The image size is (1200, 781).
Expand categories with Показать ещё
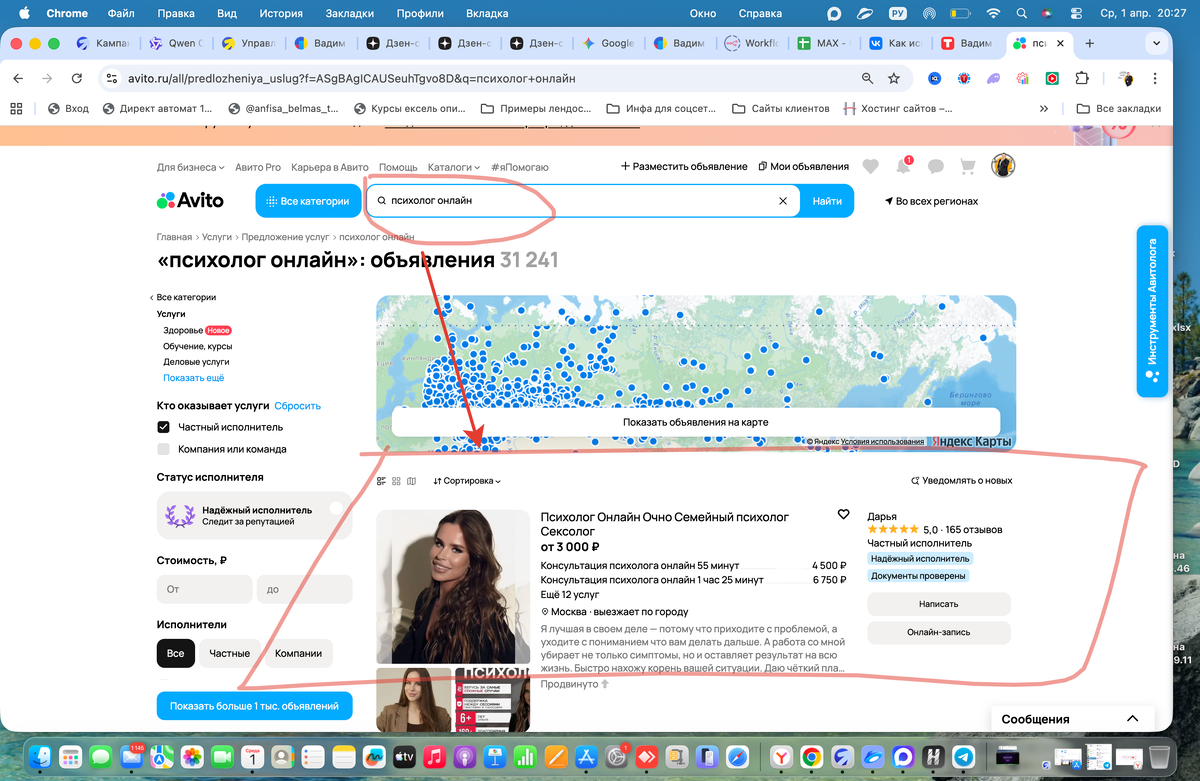(194, 378)
